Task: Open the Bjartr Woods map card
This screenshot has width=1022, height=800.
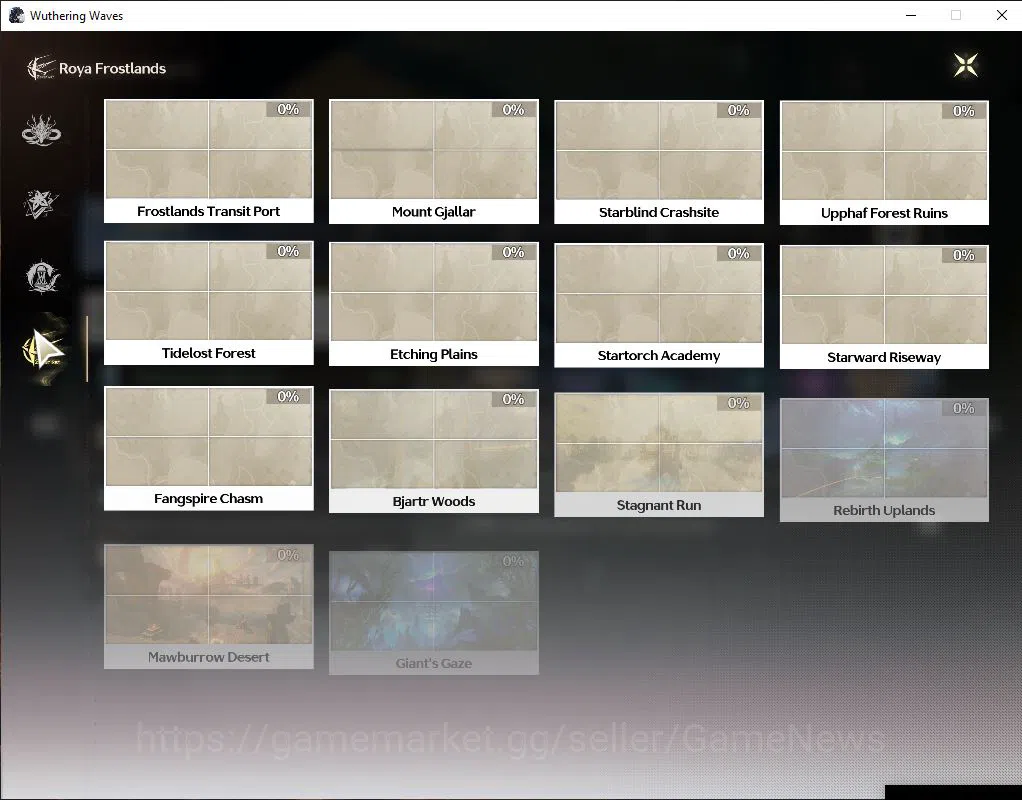Action: (433, 451)
